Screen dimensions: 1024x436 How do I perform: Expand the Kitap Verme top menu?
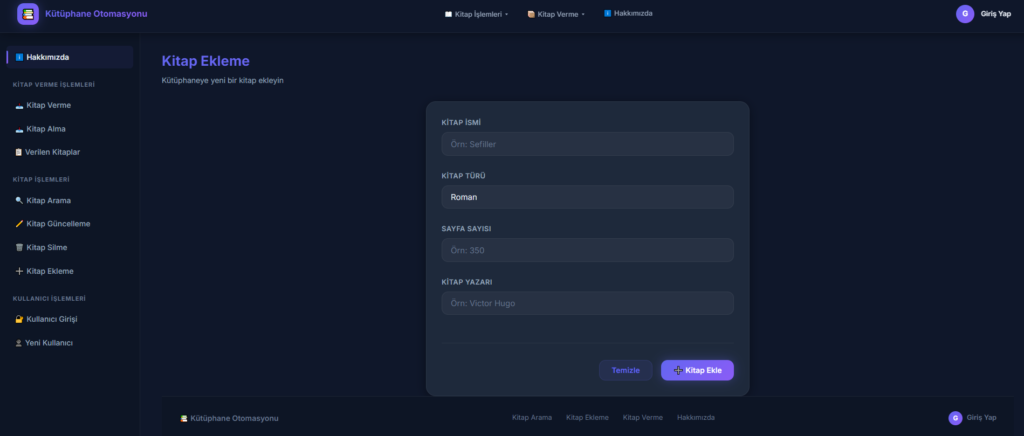click(556, 14)
